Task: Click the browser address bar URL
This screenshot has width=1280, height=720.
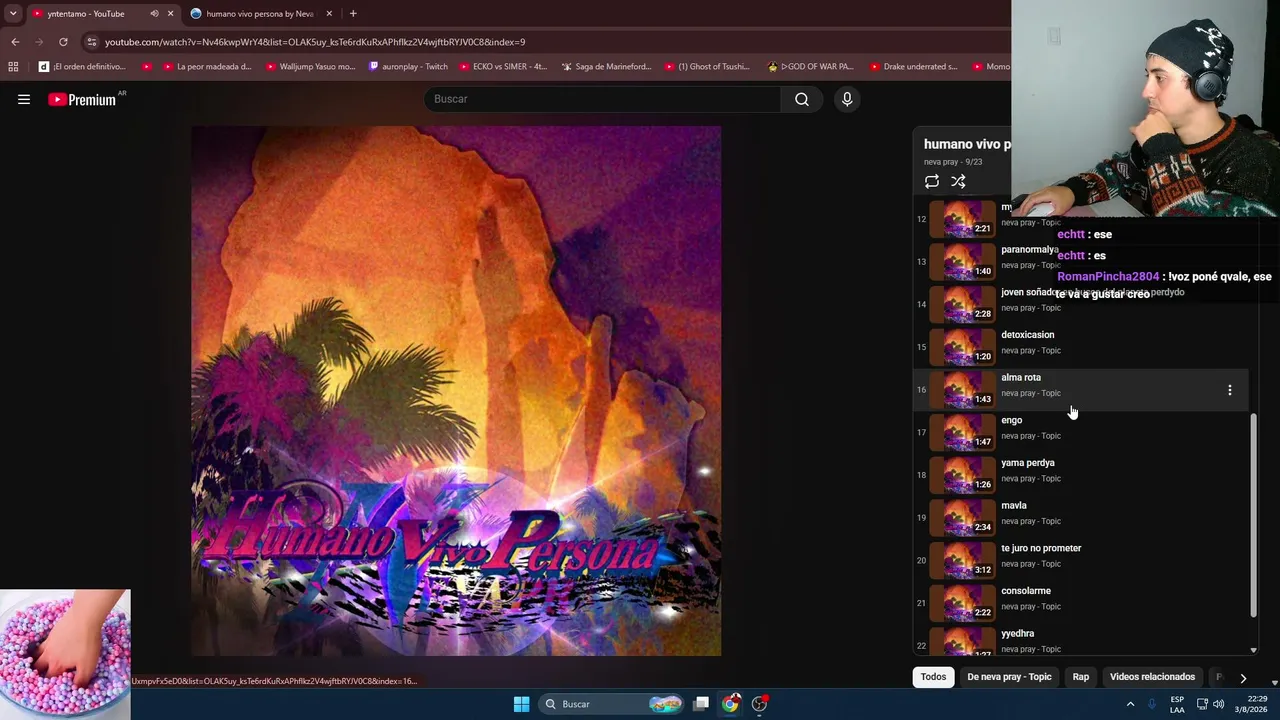Action: pos(315,42)
